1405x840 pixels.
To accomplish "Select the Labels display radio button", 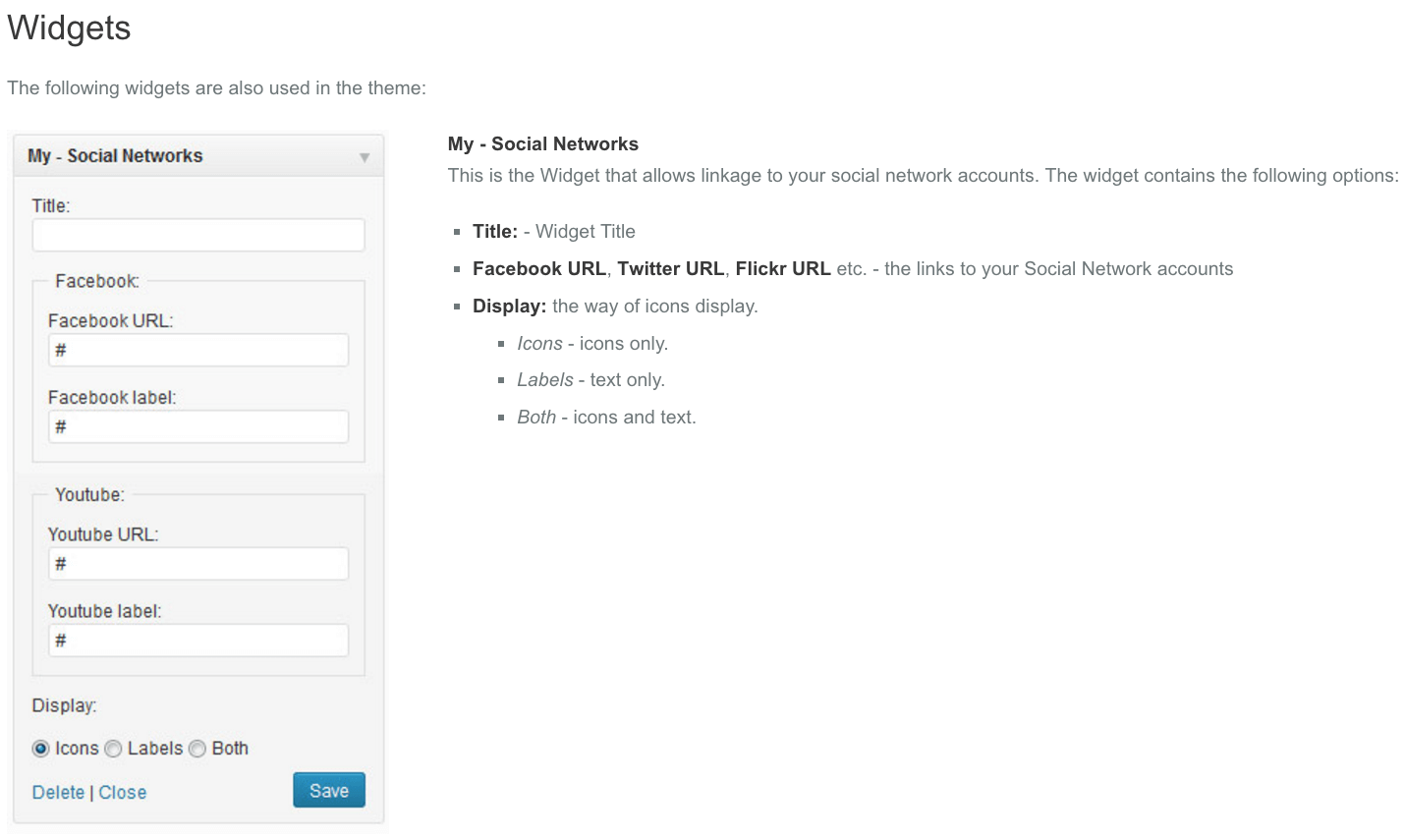I will 114,749.
